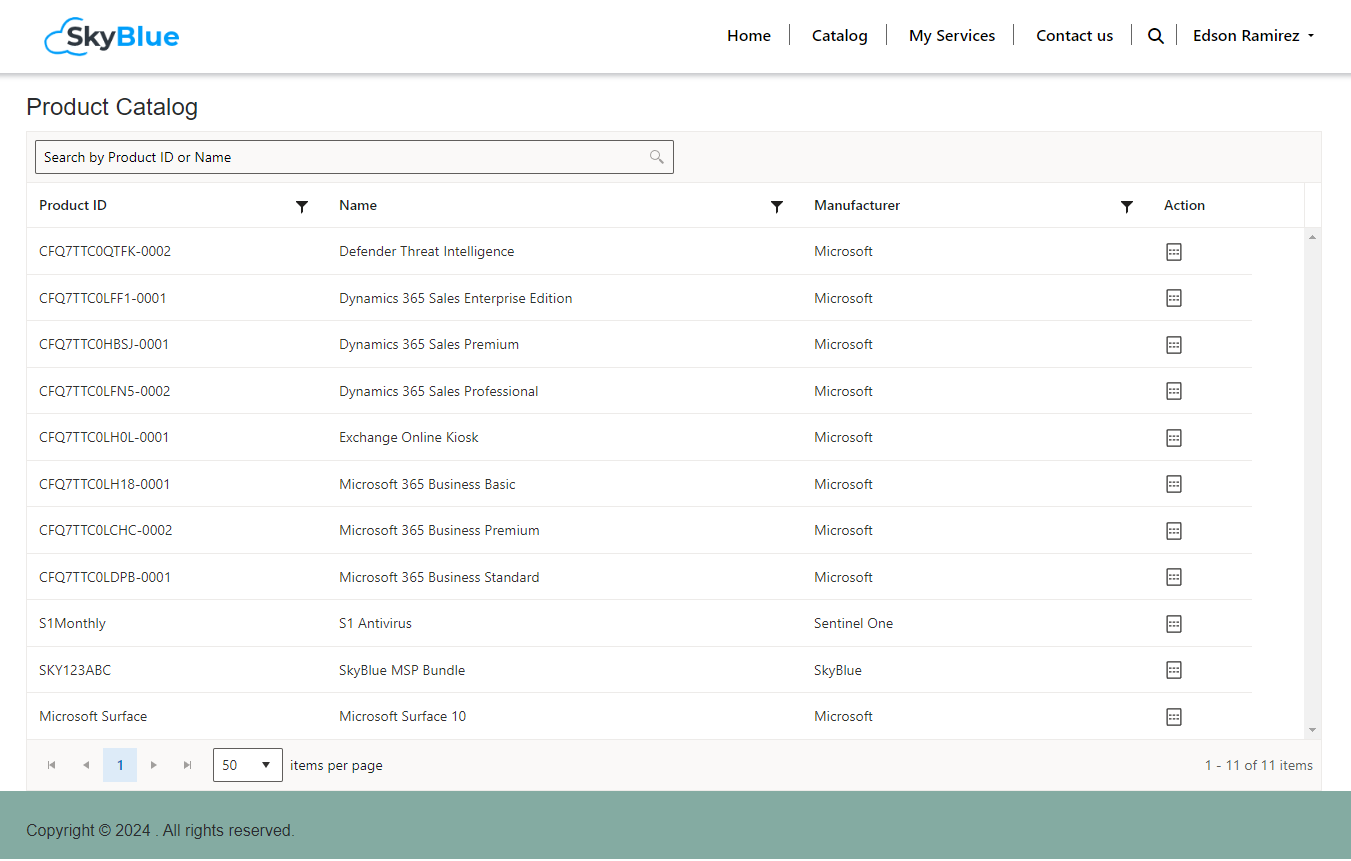Go to the next page of results
The height and width of the screenshot is (861, 1351).
(x=154, y=765)
